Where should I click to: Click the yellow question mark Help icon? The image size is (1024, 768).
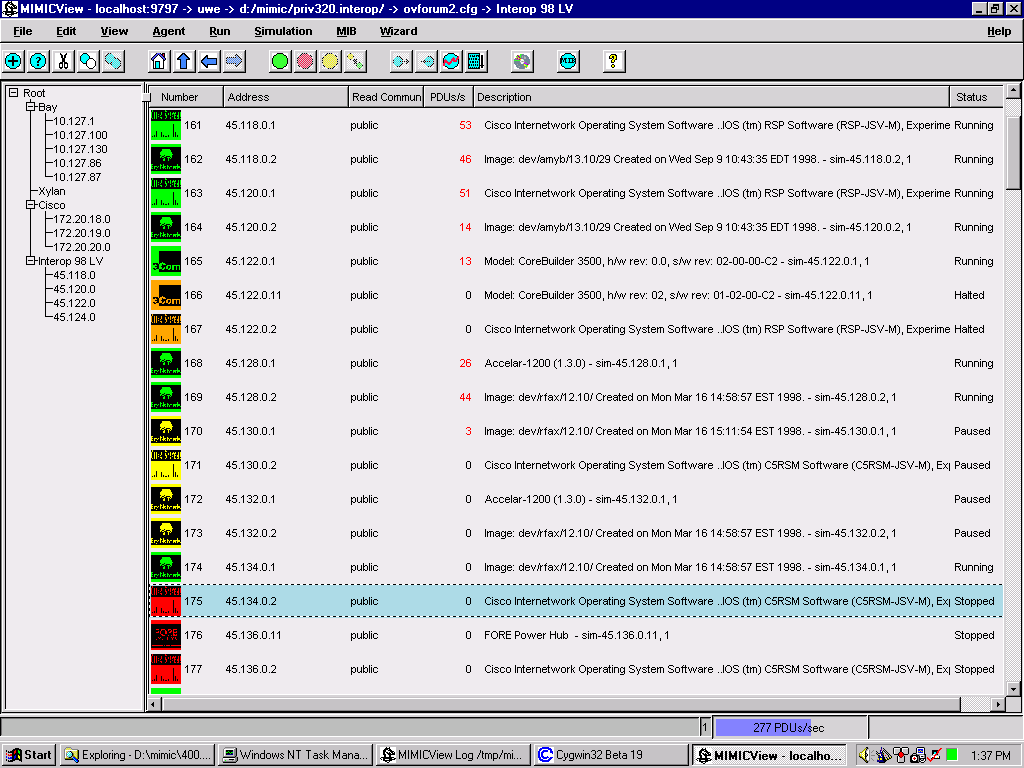click(613, 61)
